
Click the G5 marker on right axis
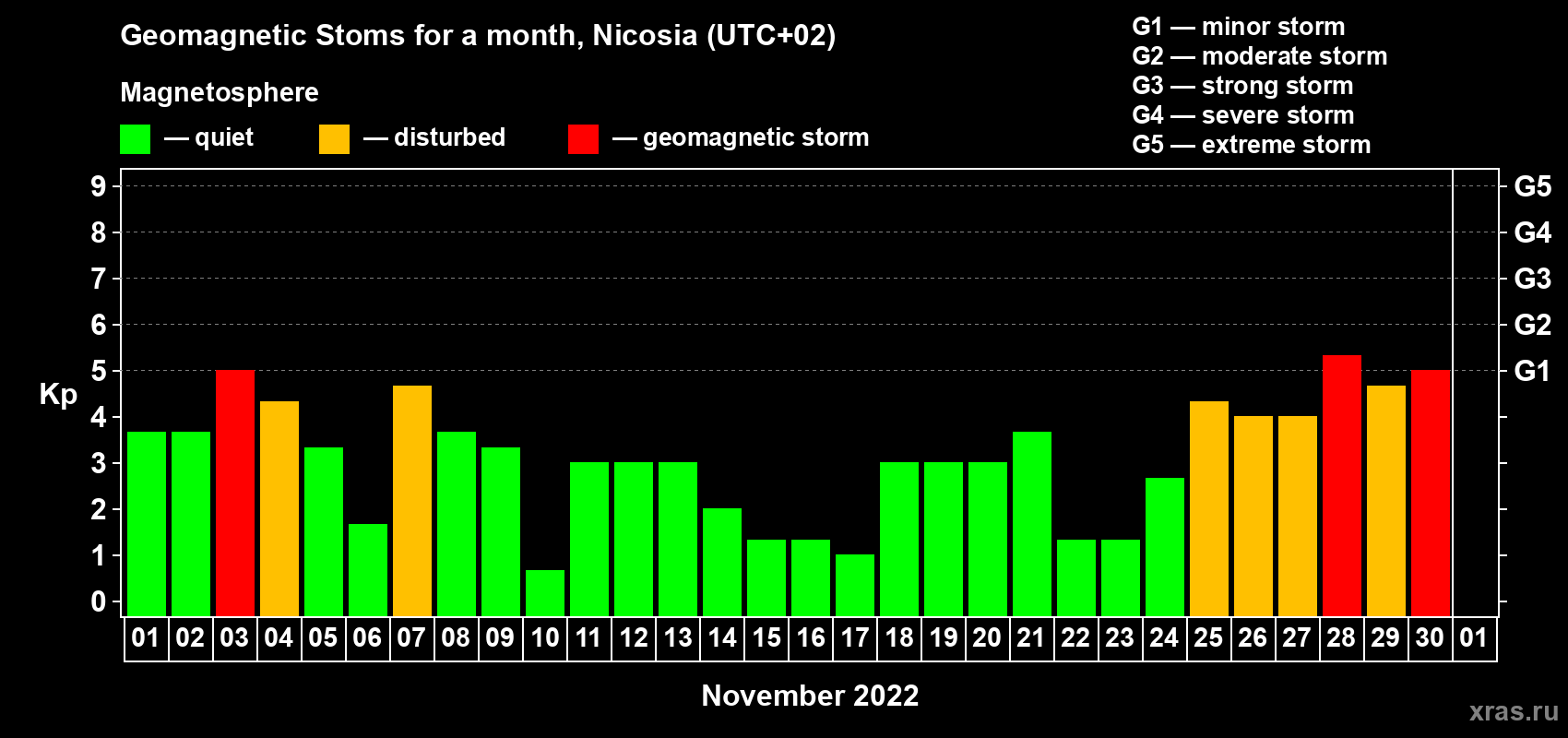(1532, 186)
